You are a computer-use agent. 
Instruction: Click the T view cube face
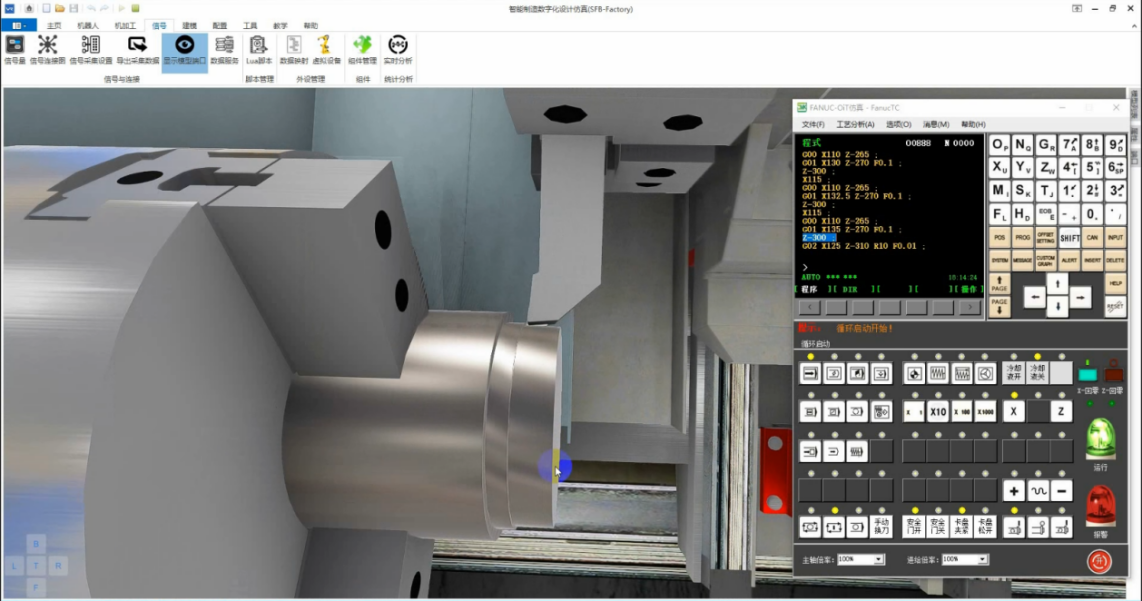(x=36, y=565)
